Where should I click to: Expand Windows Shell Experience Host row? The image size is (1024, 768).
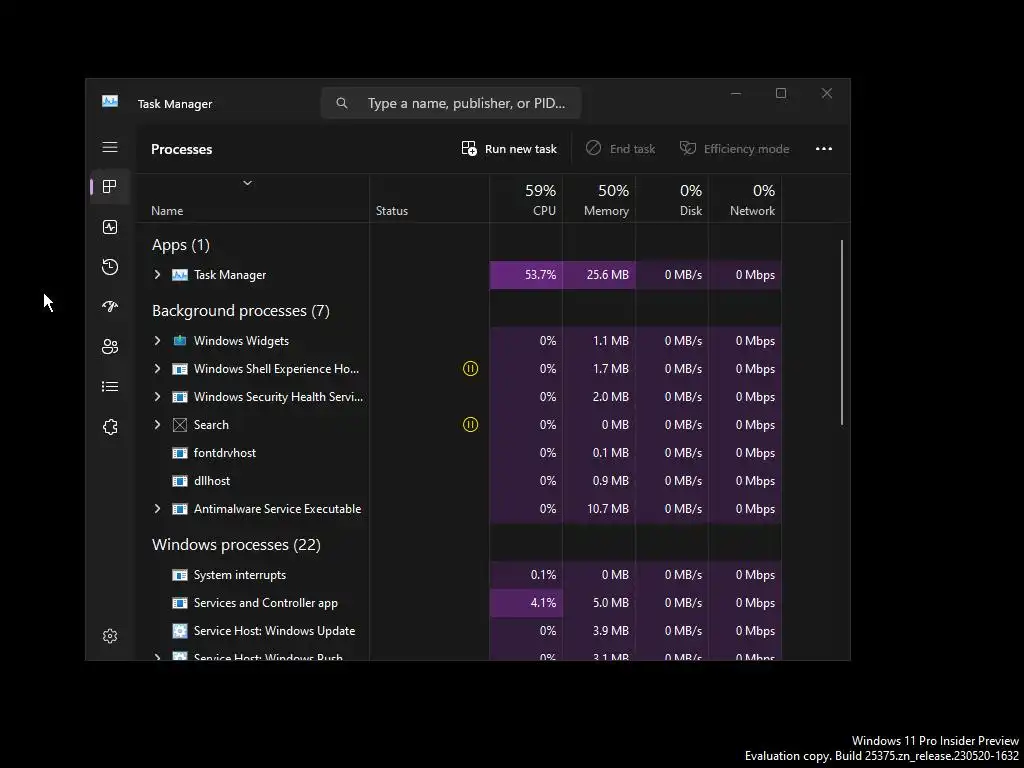(x=157, y=368)
